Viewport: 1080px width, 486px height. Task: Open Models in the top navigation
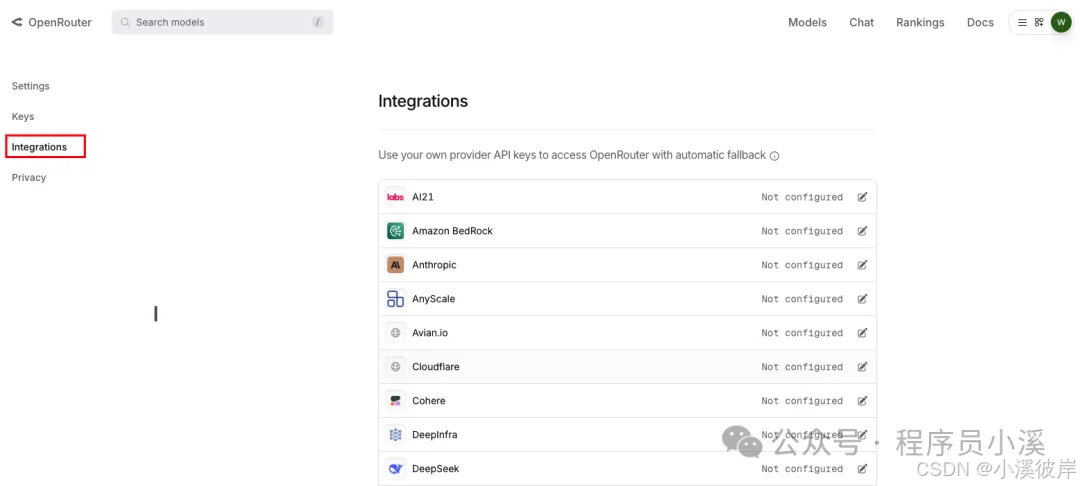[807, 22]
